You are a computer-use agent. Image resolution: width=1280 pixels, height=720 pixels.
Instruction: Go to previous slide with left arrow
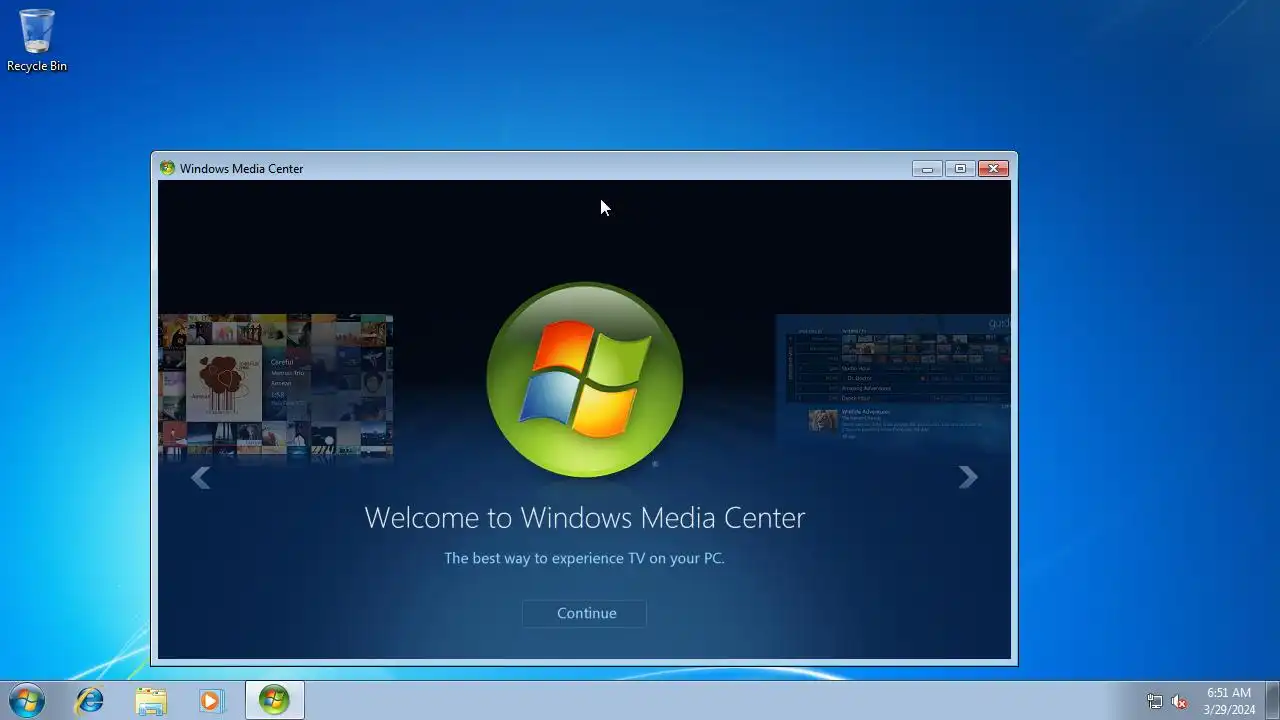coord(201,478)
